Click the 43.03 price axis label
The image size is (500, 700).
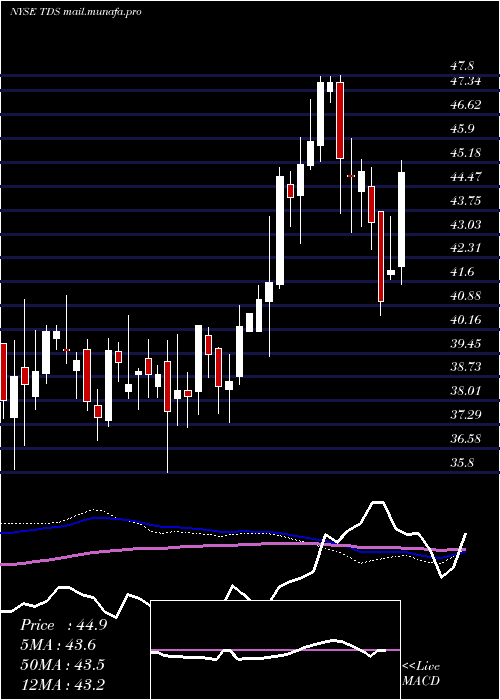[x=465, y=224]
